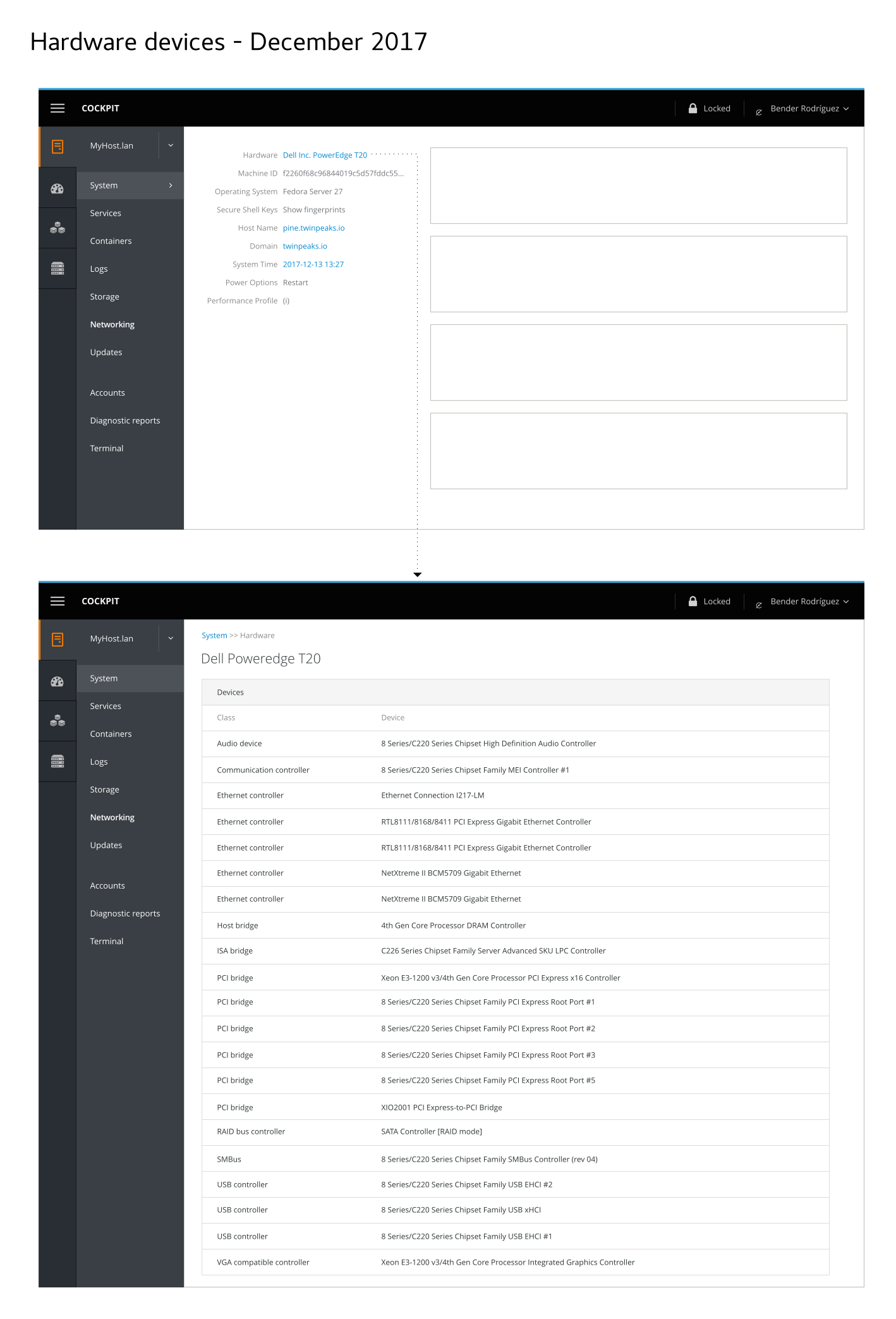Image resolution: width=896 pixels, height=1319 pixels.
Task: Click the orange host icon in bottom screen
Action: click(x=58, y=640)
